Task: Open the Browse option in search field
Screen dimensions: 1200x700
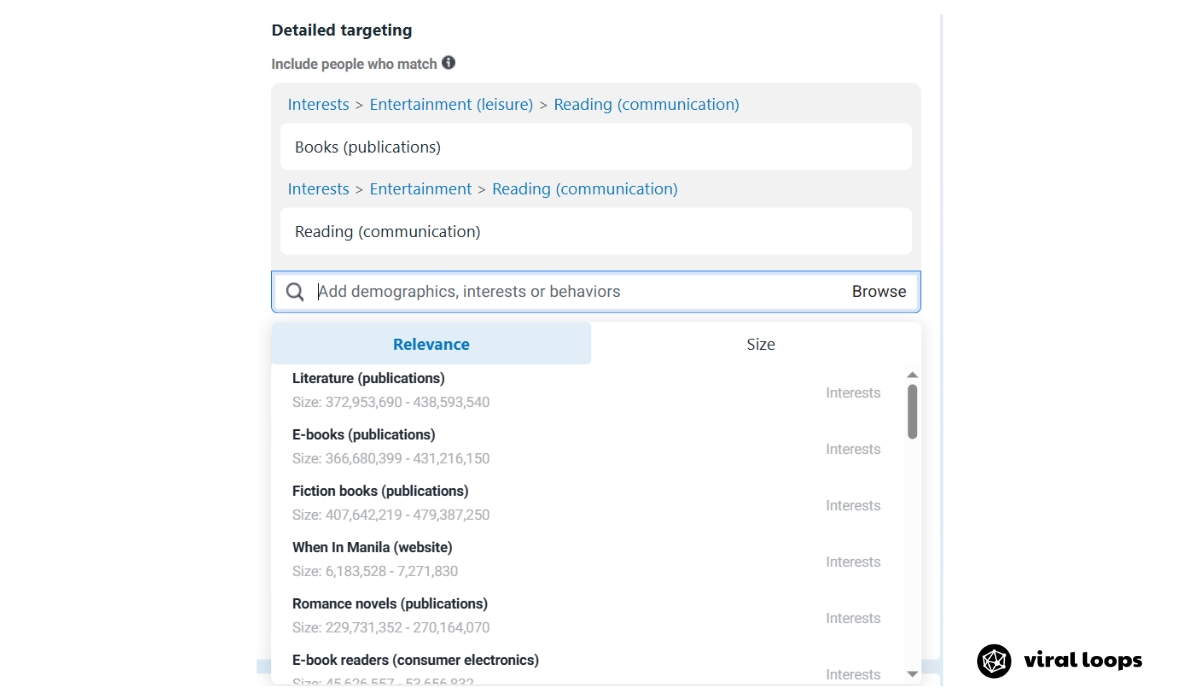Action: point(879,291)
